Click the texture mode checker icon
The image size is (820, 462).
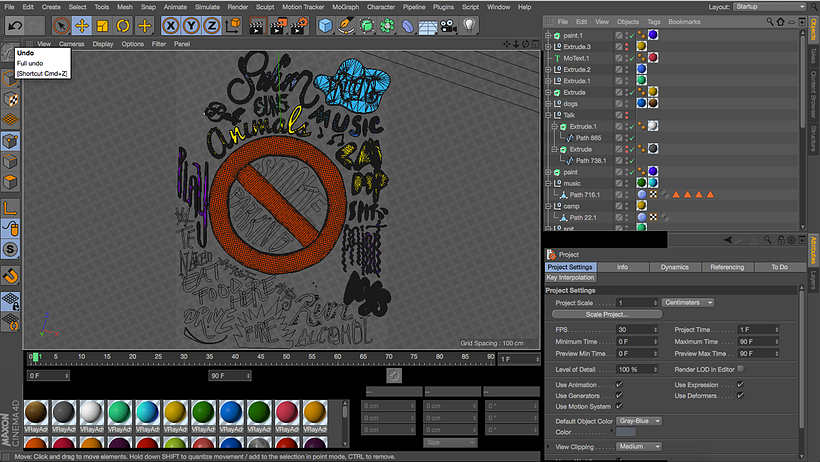10,99
